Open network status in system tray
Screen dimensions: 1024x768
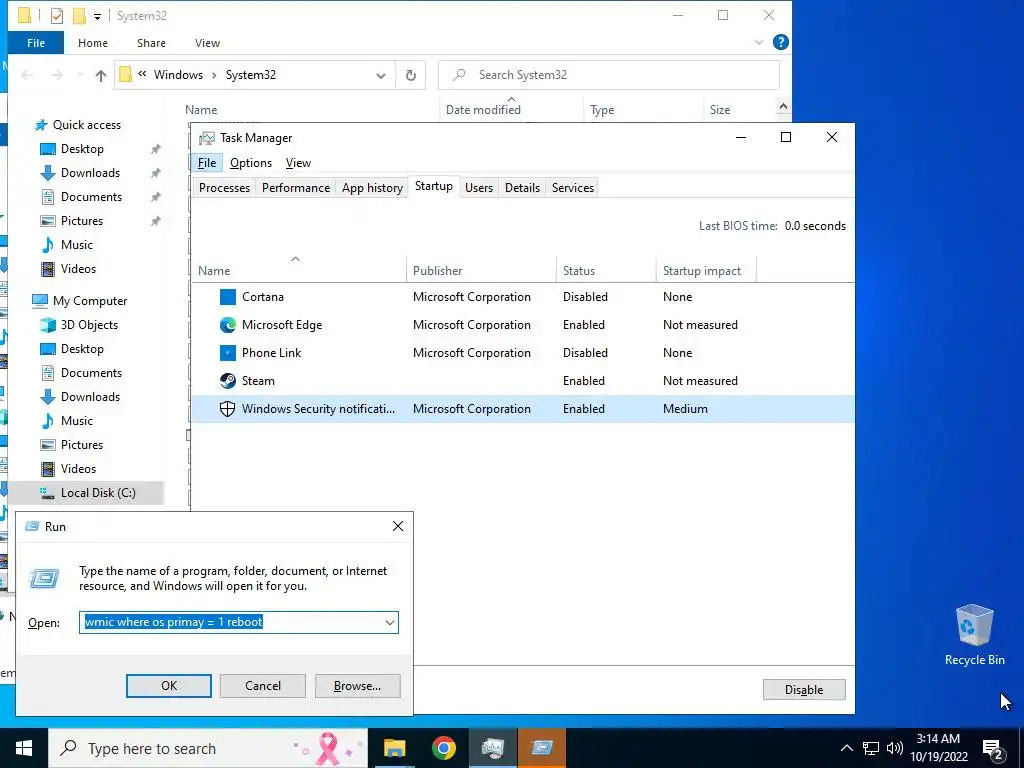pyautogui.click(x=871, y=748)
